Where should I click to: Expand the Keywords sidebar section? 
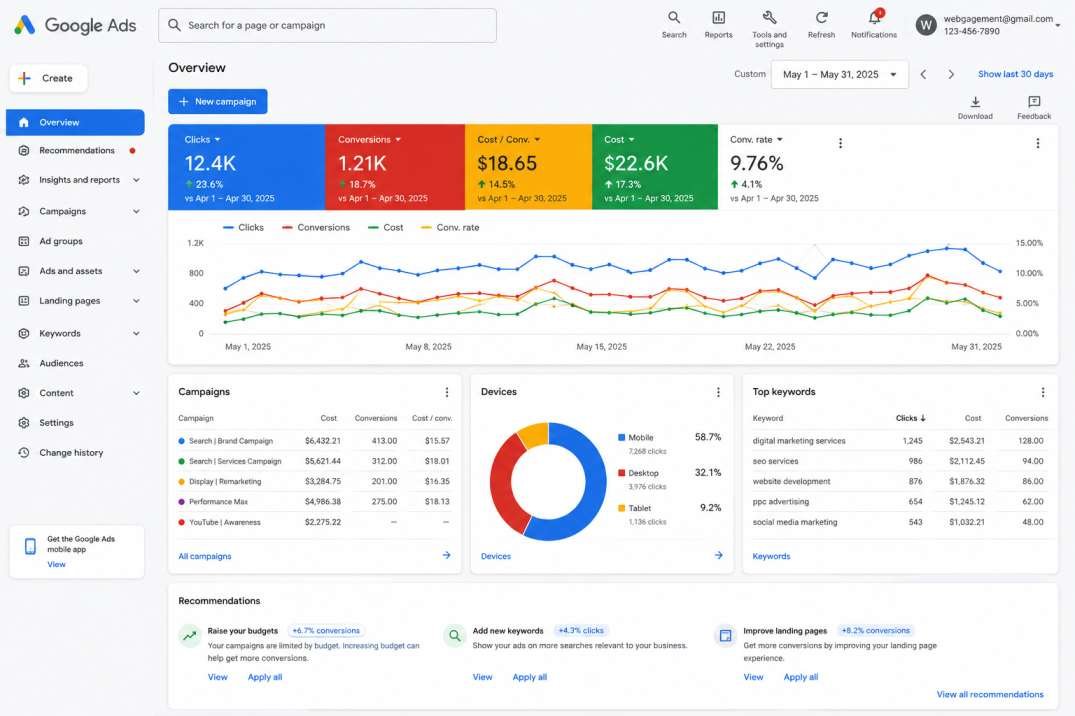pos(136,334)
